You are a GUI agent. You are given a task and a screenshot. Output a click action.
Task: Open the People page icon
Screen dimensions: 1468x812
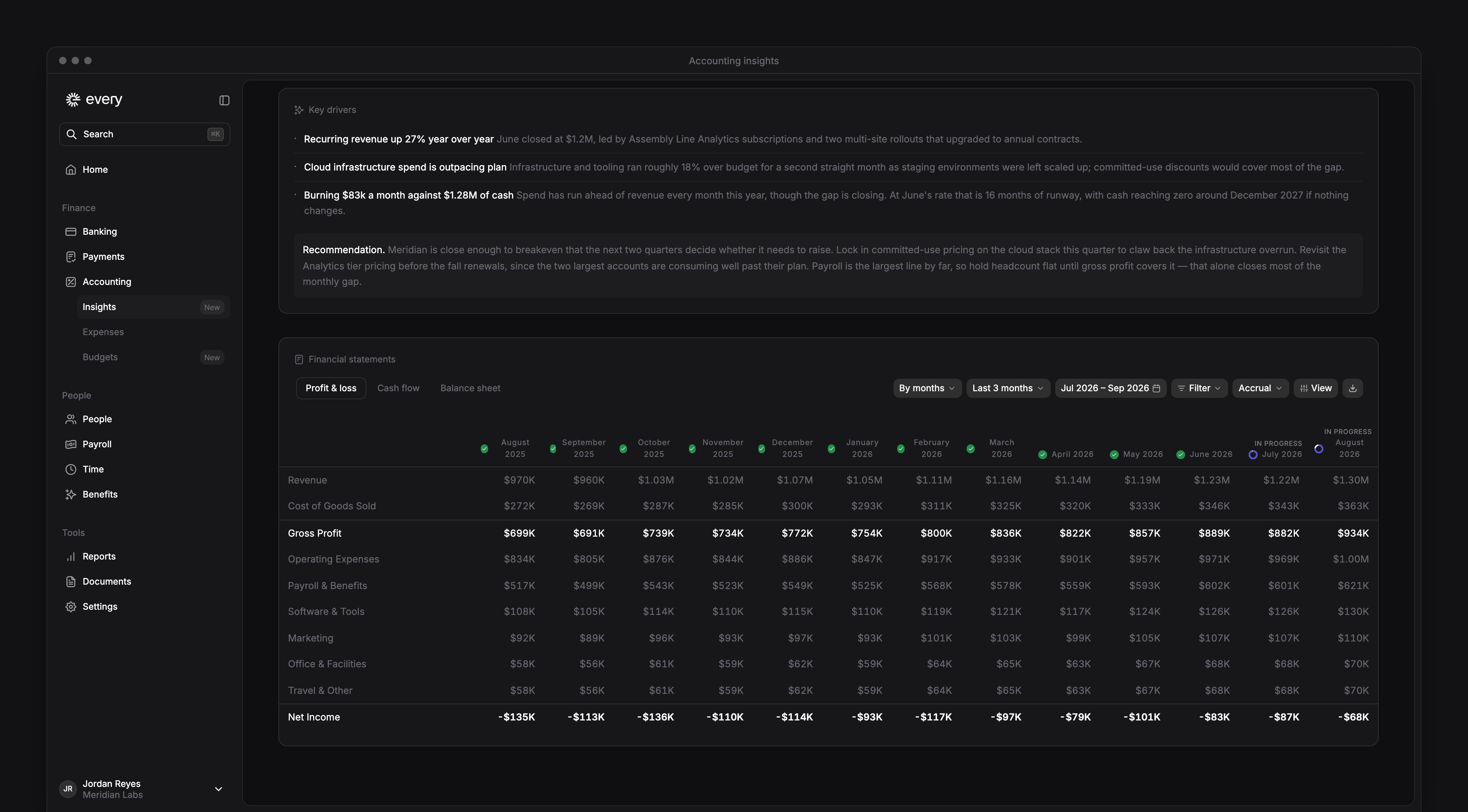coord(71,419)
